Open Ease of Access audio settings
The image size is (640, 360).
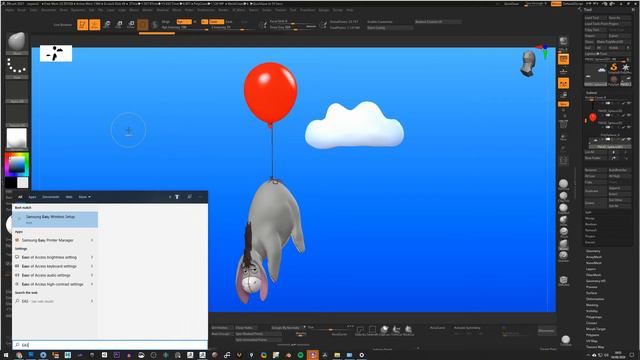click(55, 275)
